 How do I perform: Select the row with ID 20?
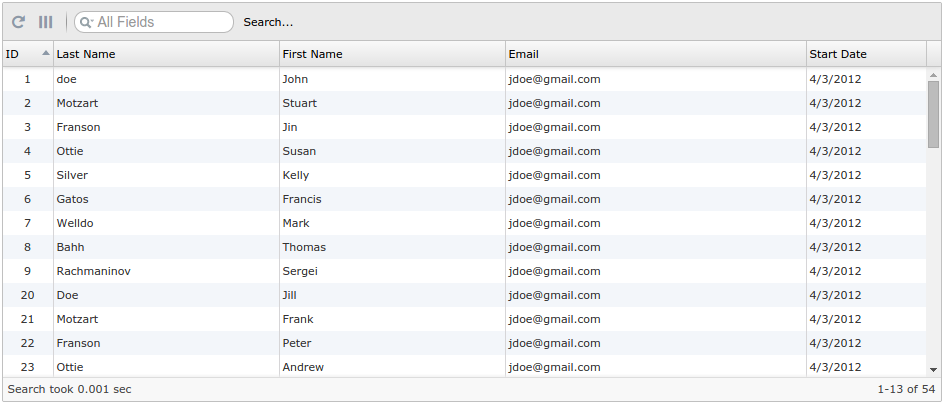[x=464, y=295]
